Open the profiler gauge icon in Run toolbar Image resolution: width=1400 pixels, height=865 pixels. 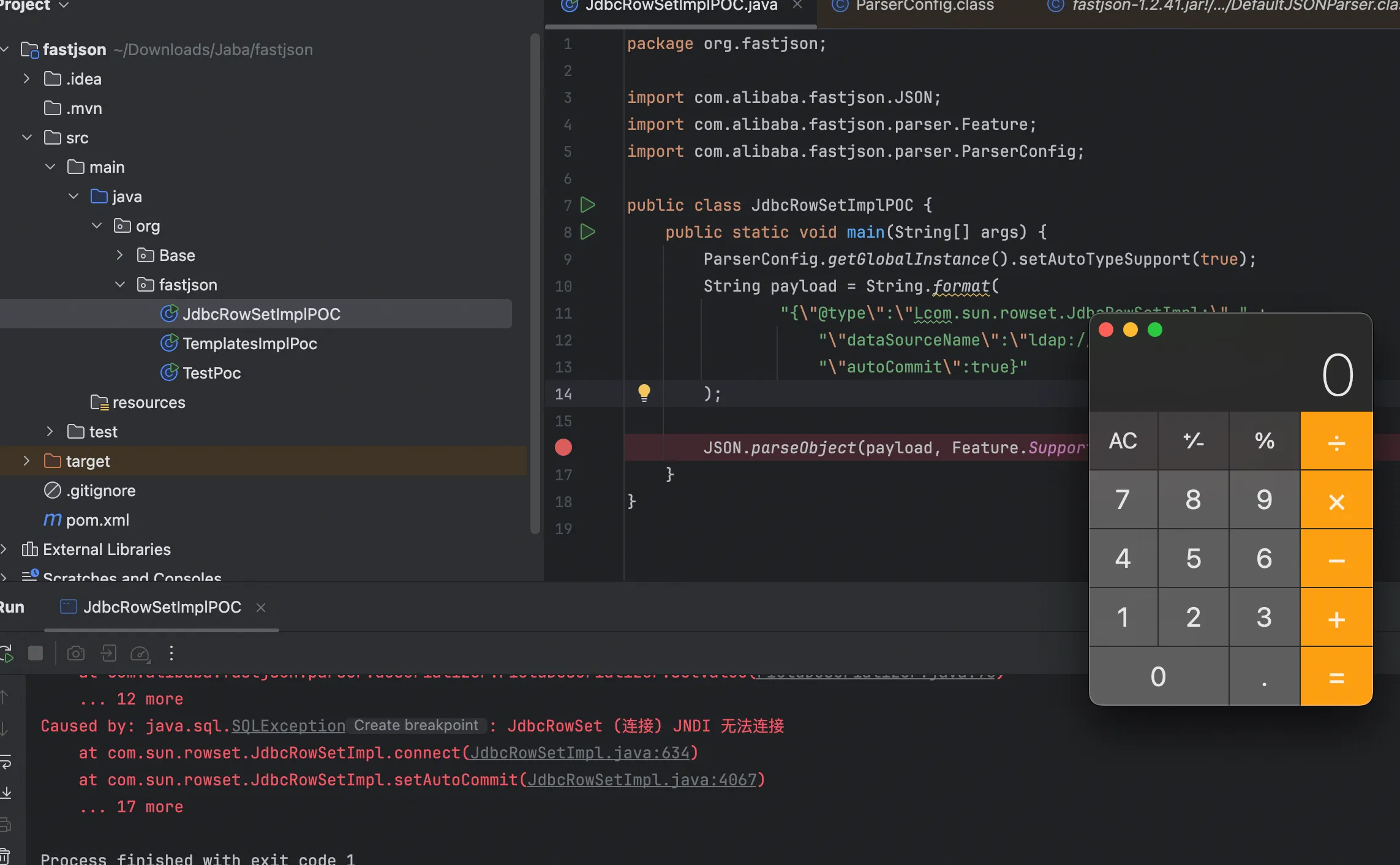140,653
